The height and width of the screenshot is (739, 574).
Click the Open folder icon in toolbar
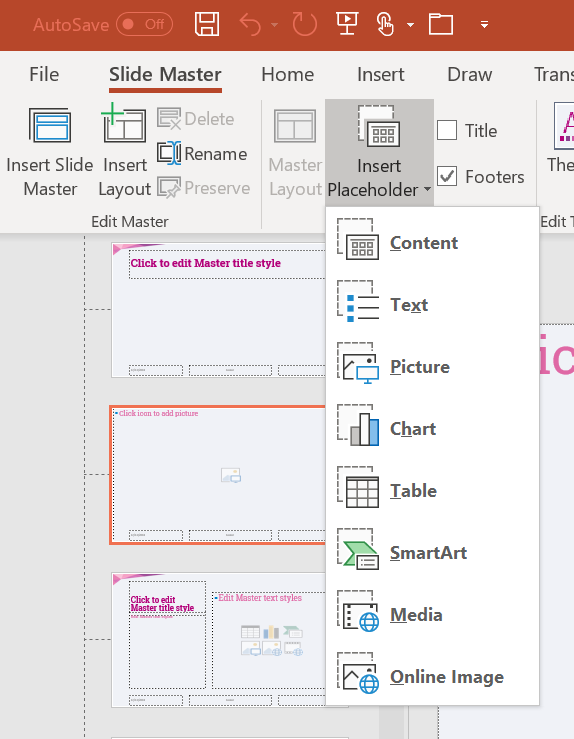pyautogui.click(x=441, y=24)
